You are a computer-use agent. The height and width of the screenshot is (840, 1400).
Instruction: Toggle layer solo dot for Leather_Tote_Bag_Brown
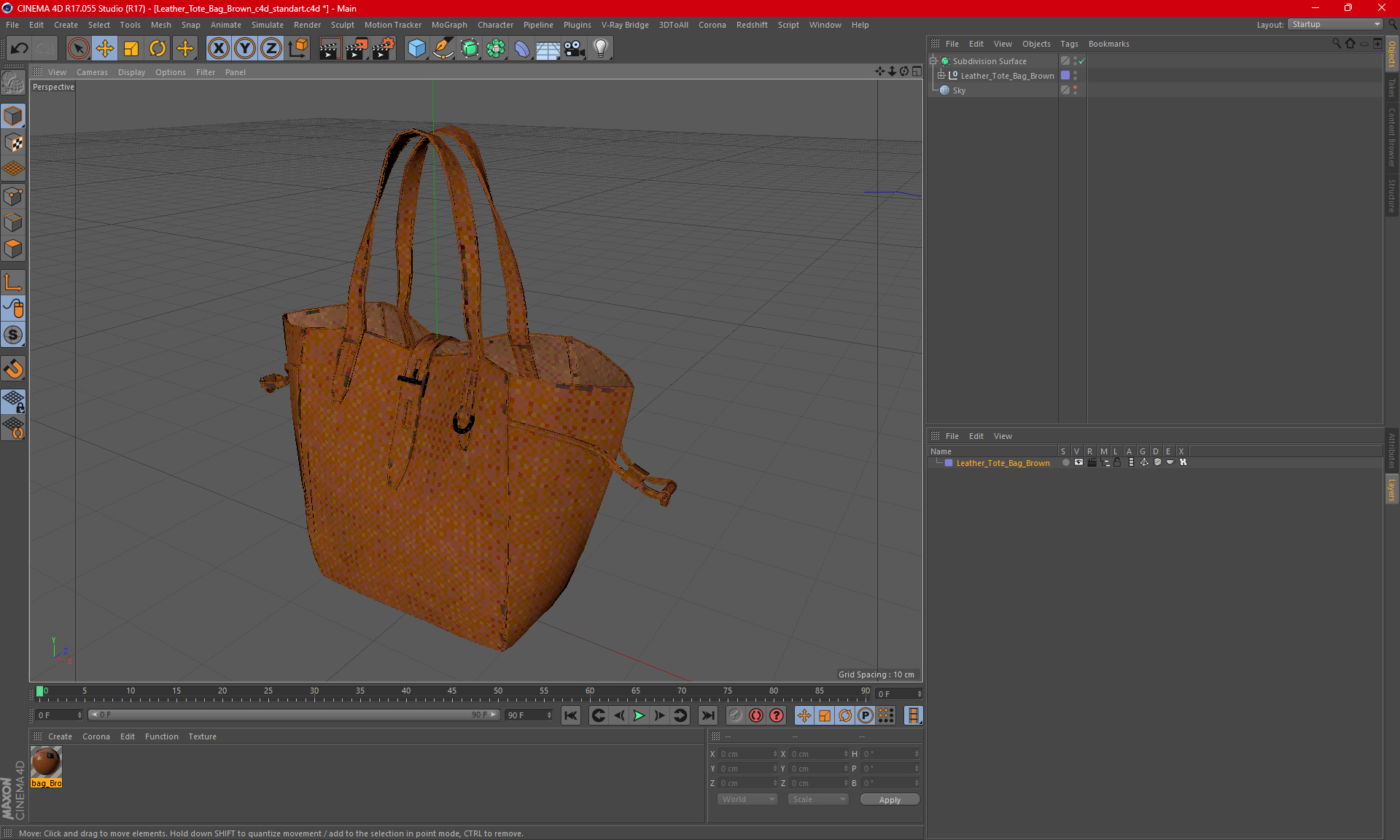pos(1065,462)
